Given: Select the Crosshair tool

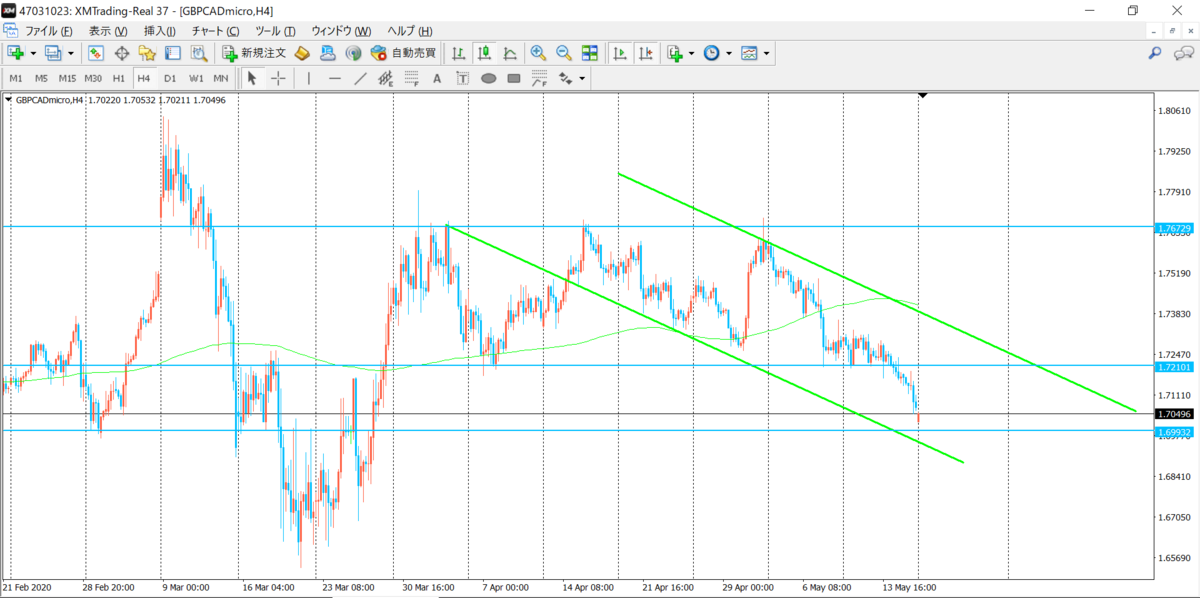Looking at the screenshot, I should (x=278, y=78).
